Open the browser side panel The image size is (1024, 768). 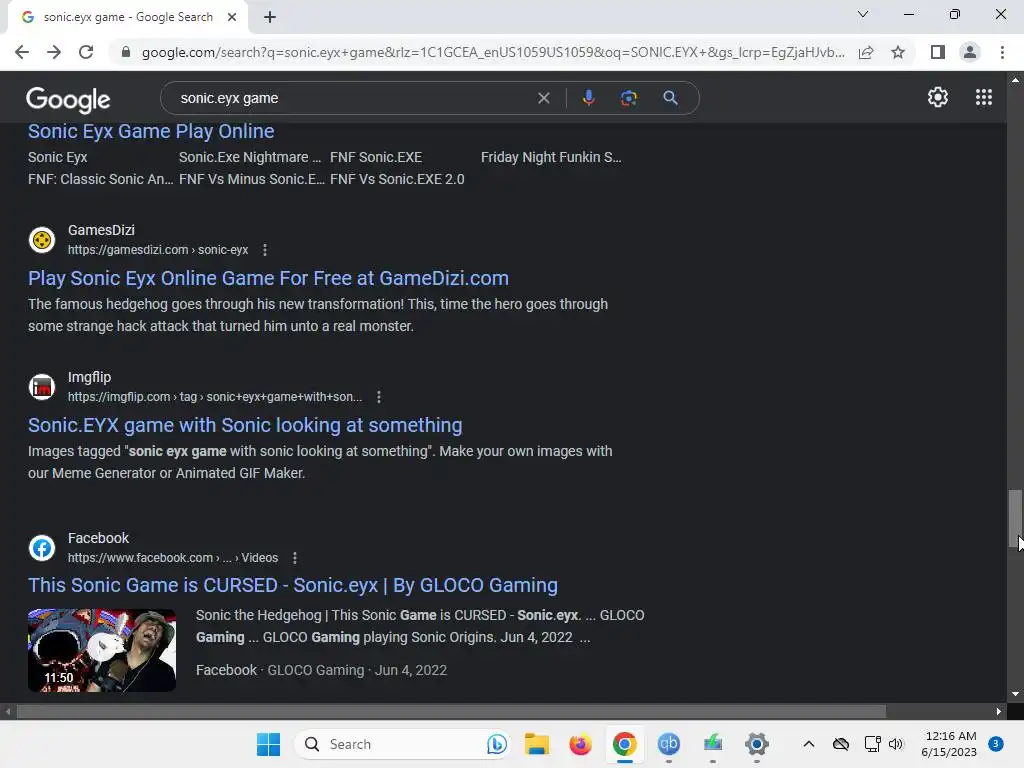[x=938, y=52]
